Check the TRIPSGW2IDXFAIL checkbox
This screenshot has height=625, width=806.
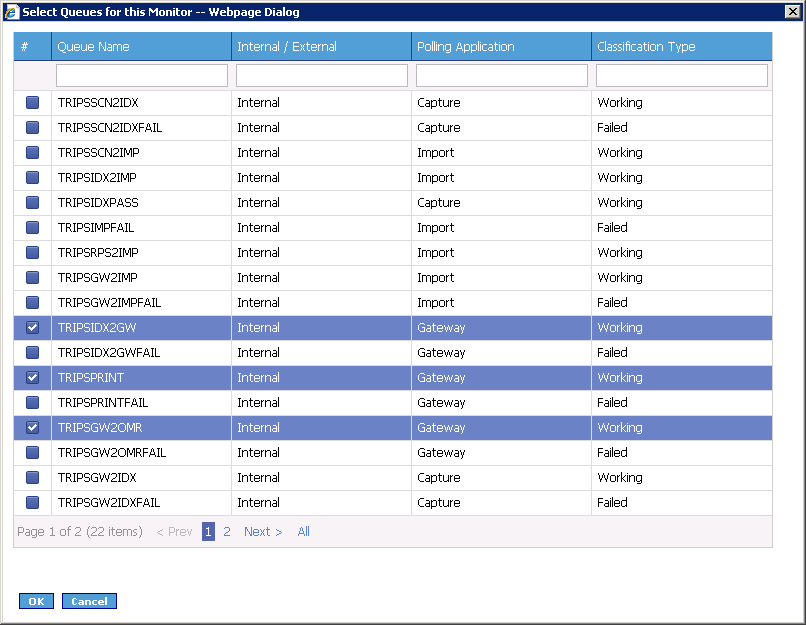click(x=32, y=503)
